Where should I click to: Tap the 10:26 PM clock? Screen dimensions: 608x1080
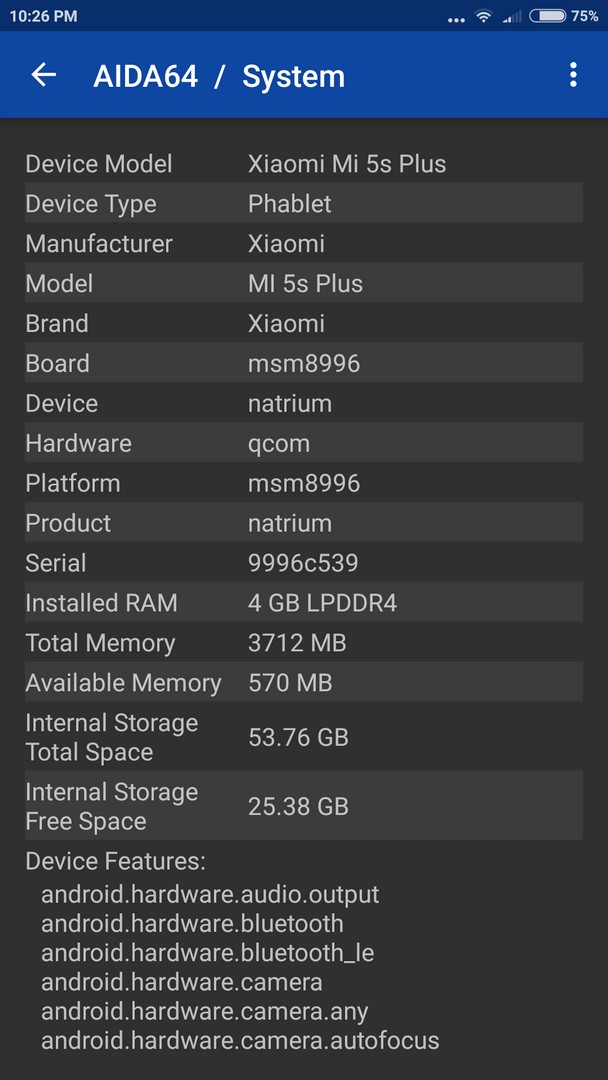43,16
